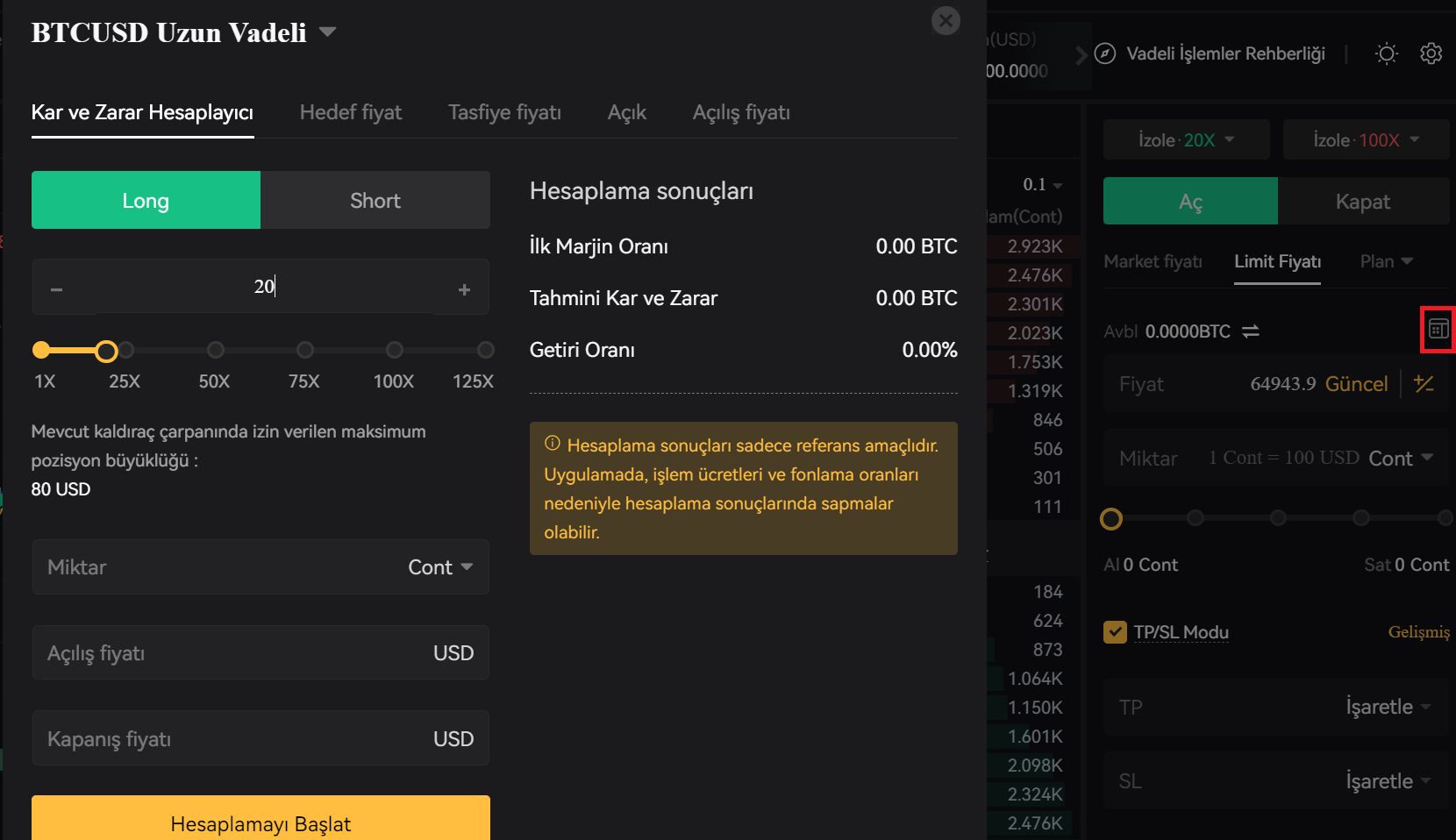Open the Plan order type dropdown
The image size is (1456, 840).
(1386, 261)
